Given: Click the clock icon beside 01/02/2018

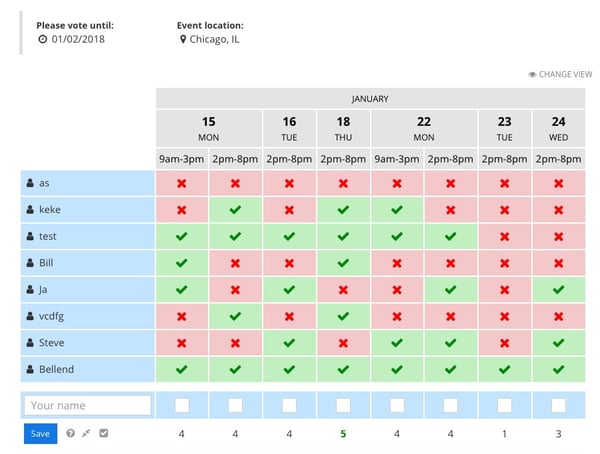Looking at the screenshot, I should (x=42, y=39).
